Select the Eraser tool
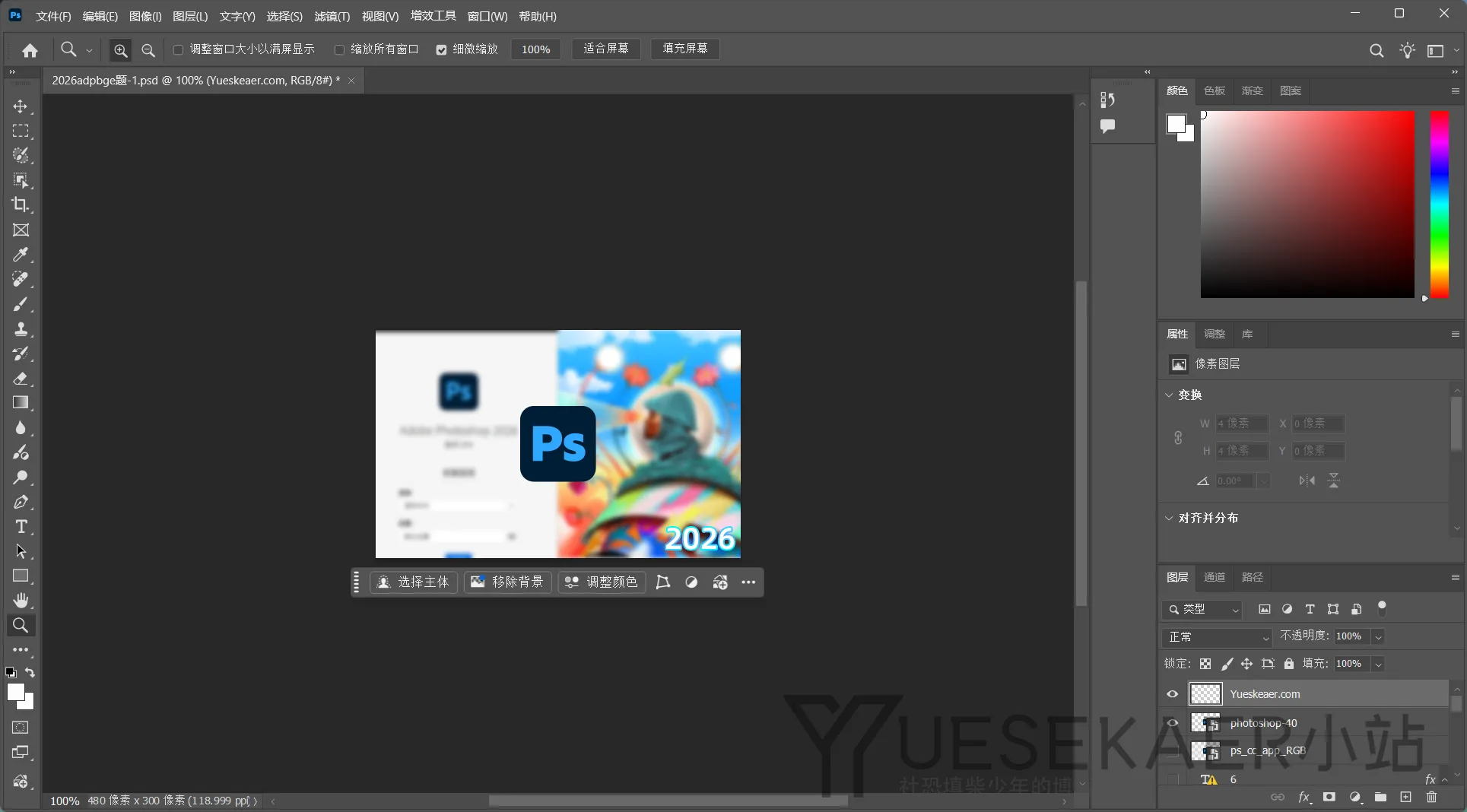 point(21,378)
